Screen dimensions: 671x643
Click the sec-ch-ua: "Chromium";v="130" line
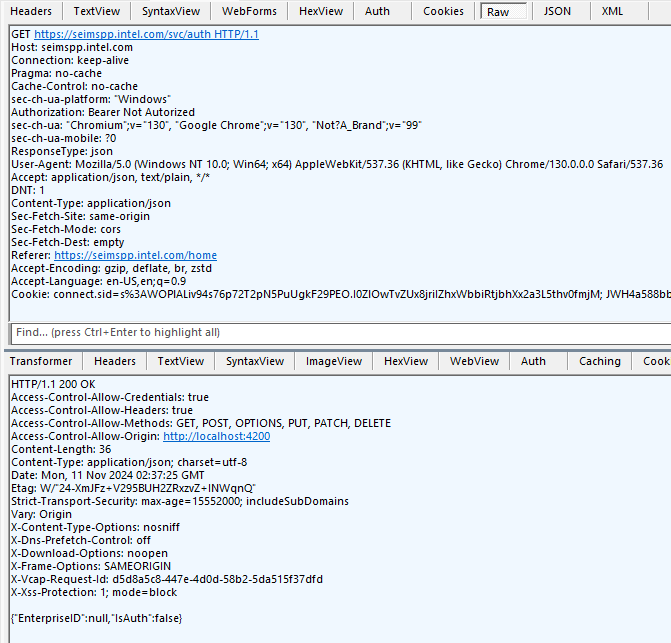click(217, 125)
